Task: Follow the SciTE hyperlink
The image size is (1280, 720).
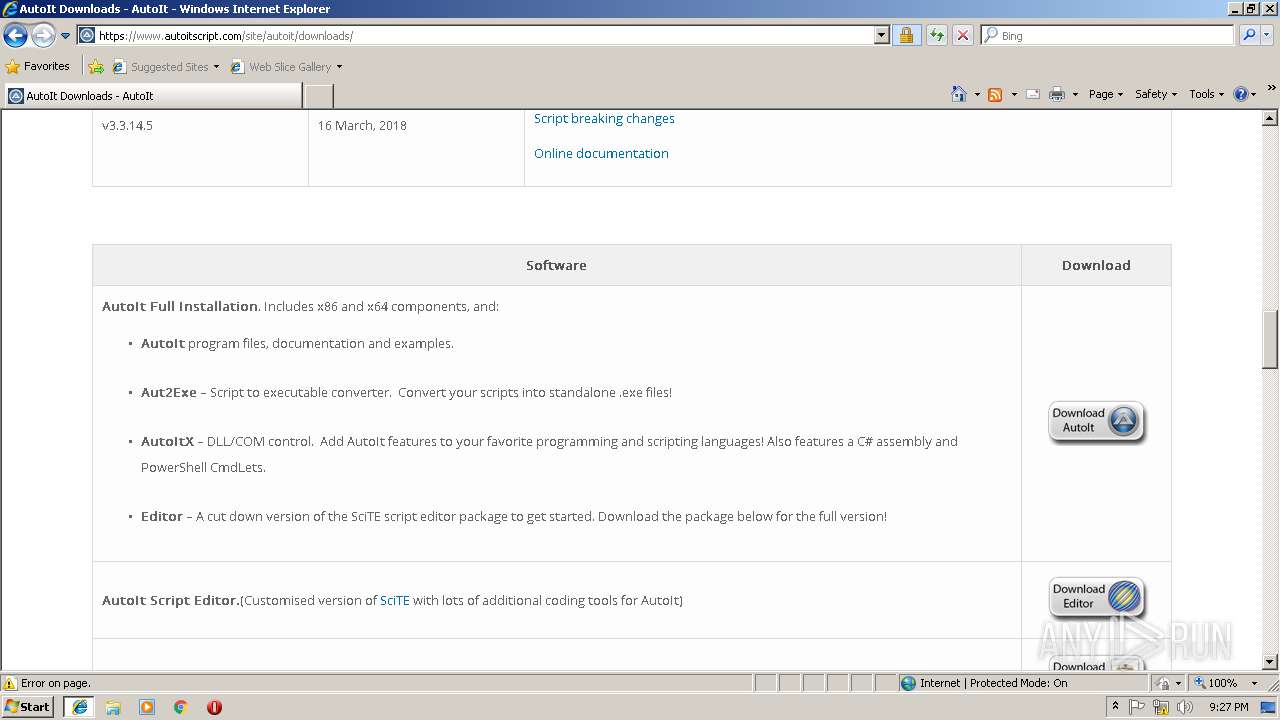Action: point(395,600)
